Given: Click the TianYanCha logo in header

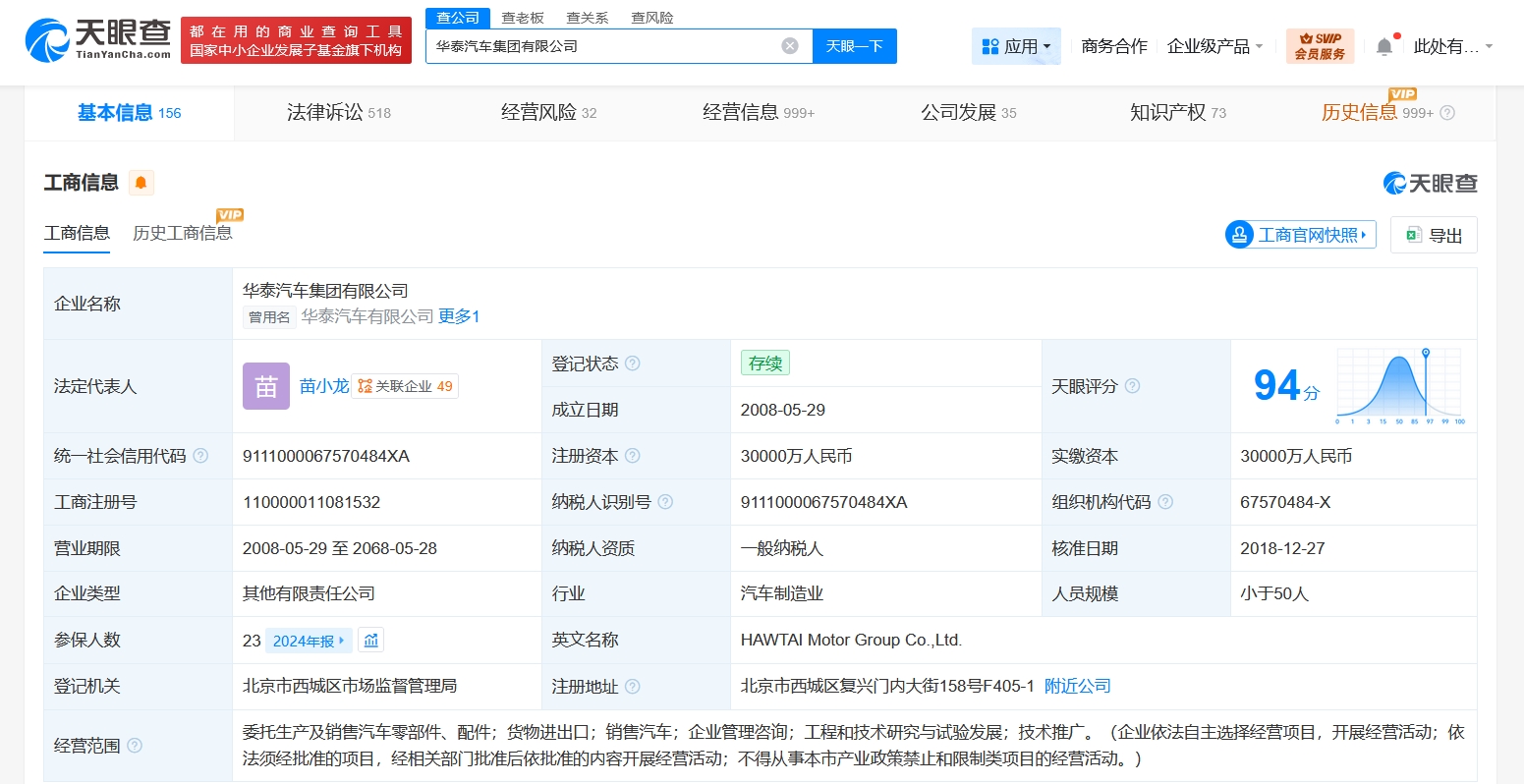Looking at the screenshot, I should pos(98,40).
